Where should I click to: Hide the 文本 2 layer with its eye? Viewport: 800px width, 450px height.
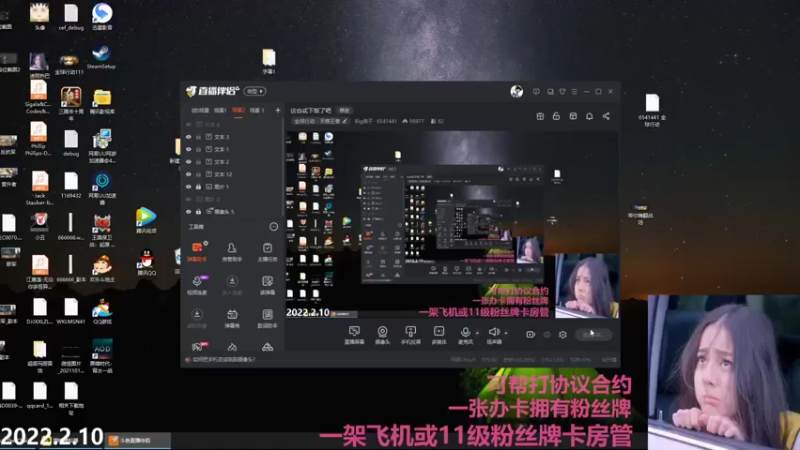[x=189, y=162]
